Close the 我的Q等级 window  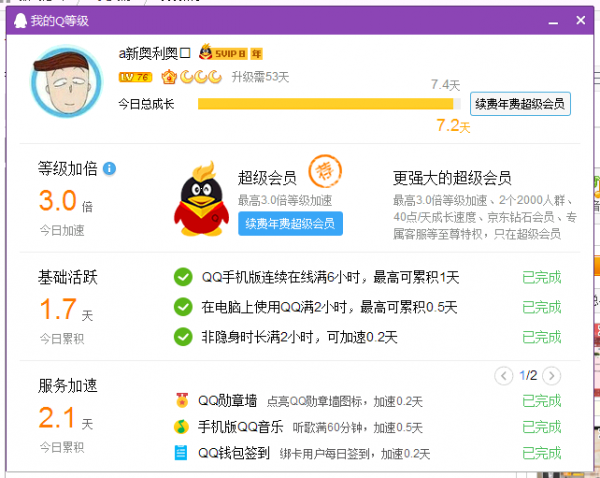[580, 20]
